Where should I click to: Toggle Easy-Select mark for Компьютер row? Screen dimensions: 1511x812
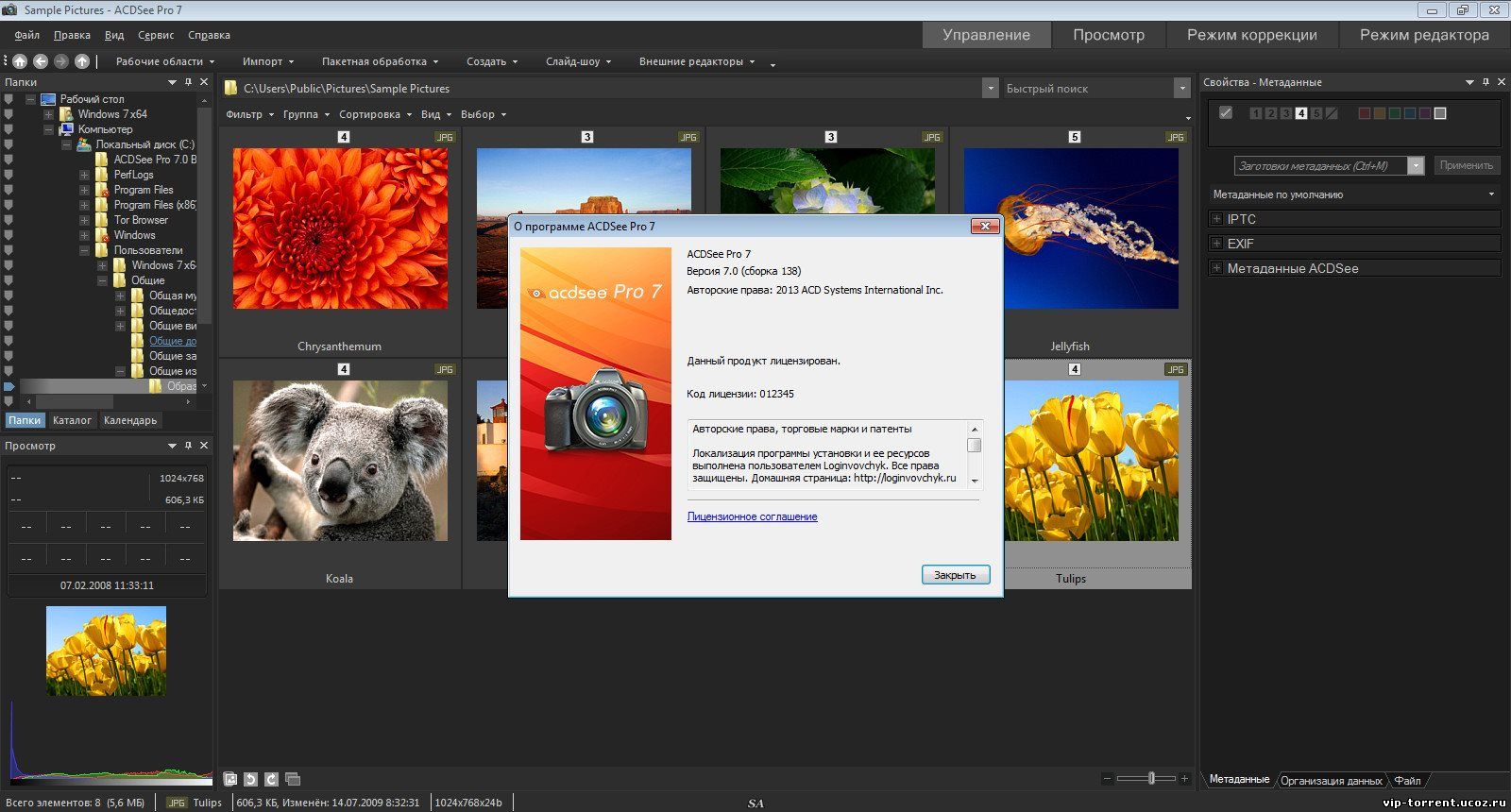coord(8,129)
